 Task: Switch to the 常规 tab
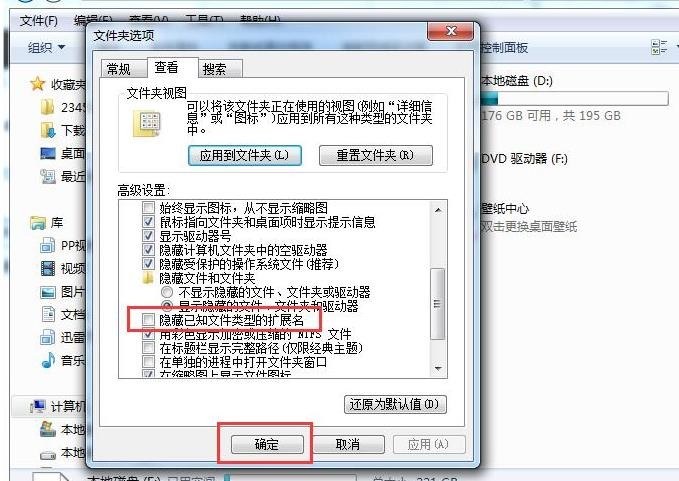(x=119, y=68)
